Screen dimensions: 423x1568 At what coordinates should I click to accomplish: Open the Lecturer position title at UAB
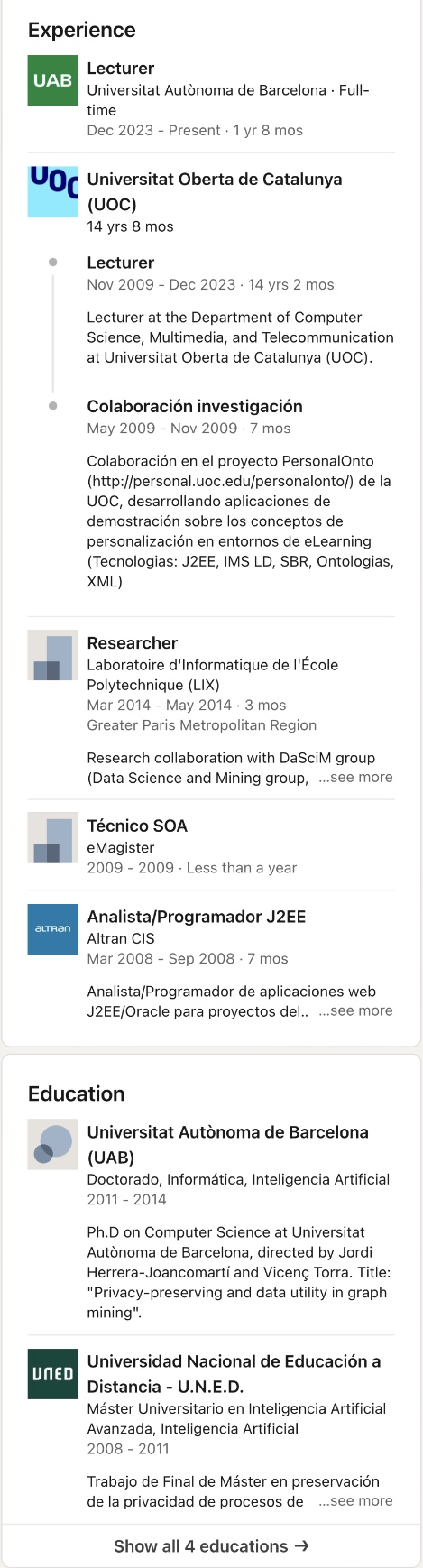121,69
